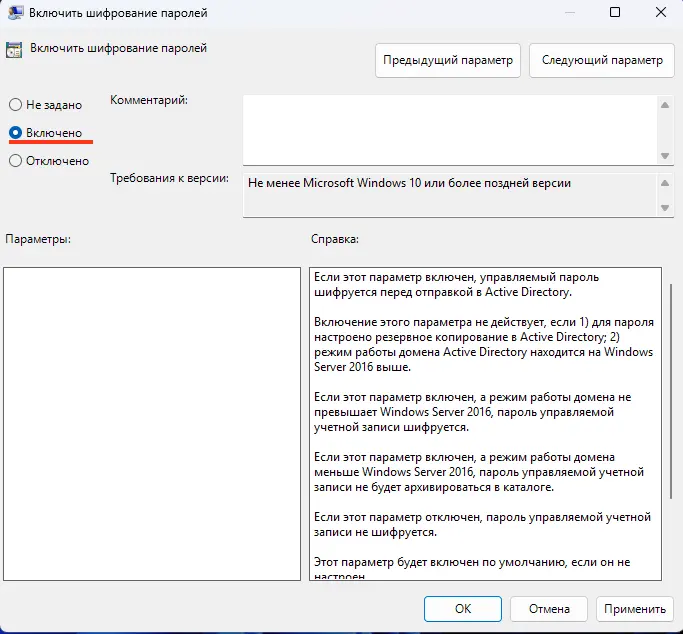The image size is (683, 634).
Task: Click the policy icon in the title bar
Action: (17, 13)
